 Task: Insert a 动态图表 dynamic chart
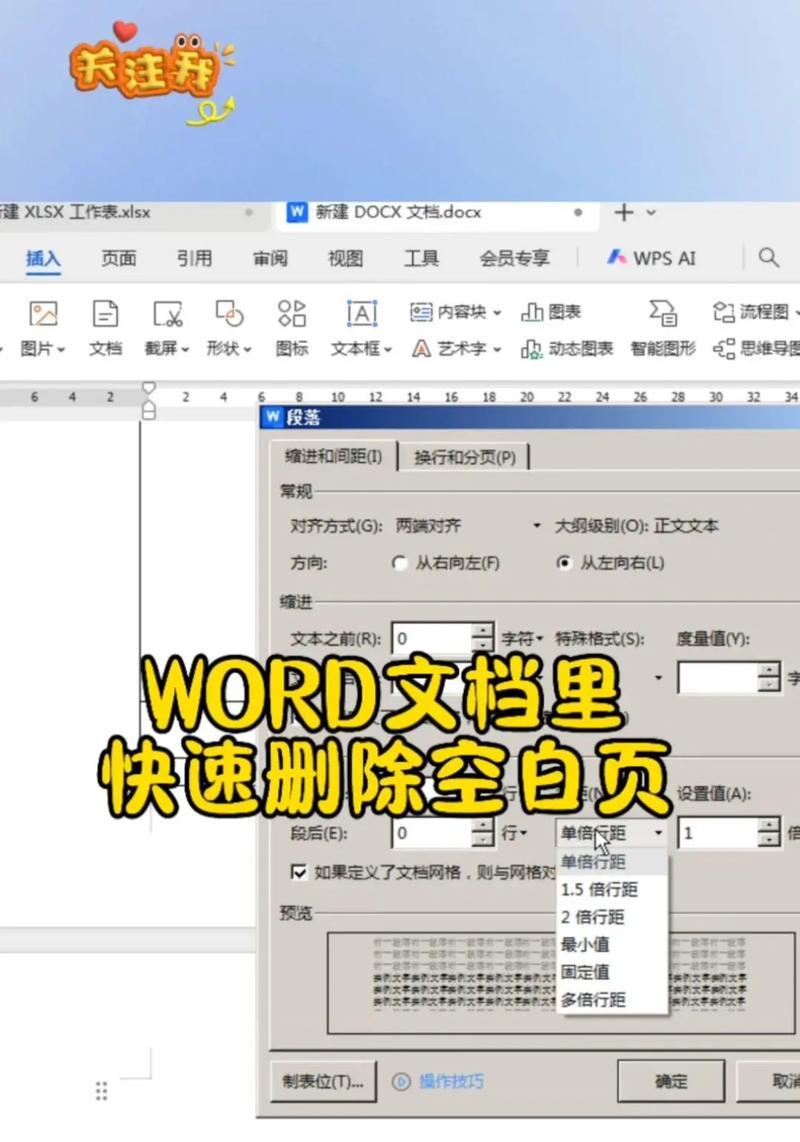pyautogui.click(x=567, y=349)
